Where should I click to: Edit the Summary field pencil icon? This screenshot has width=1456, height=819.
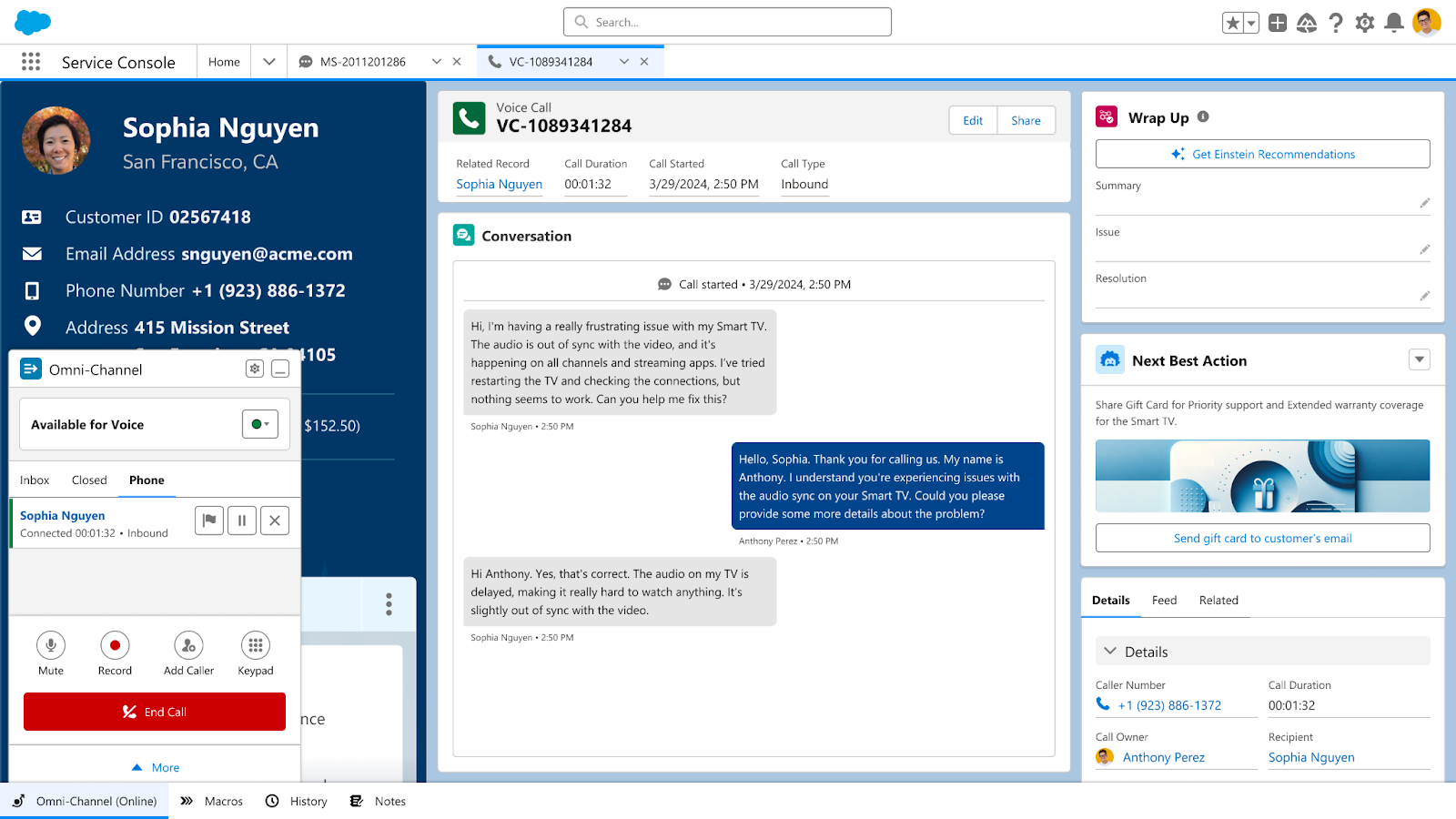click(1424, 202)
